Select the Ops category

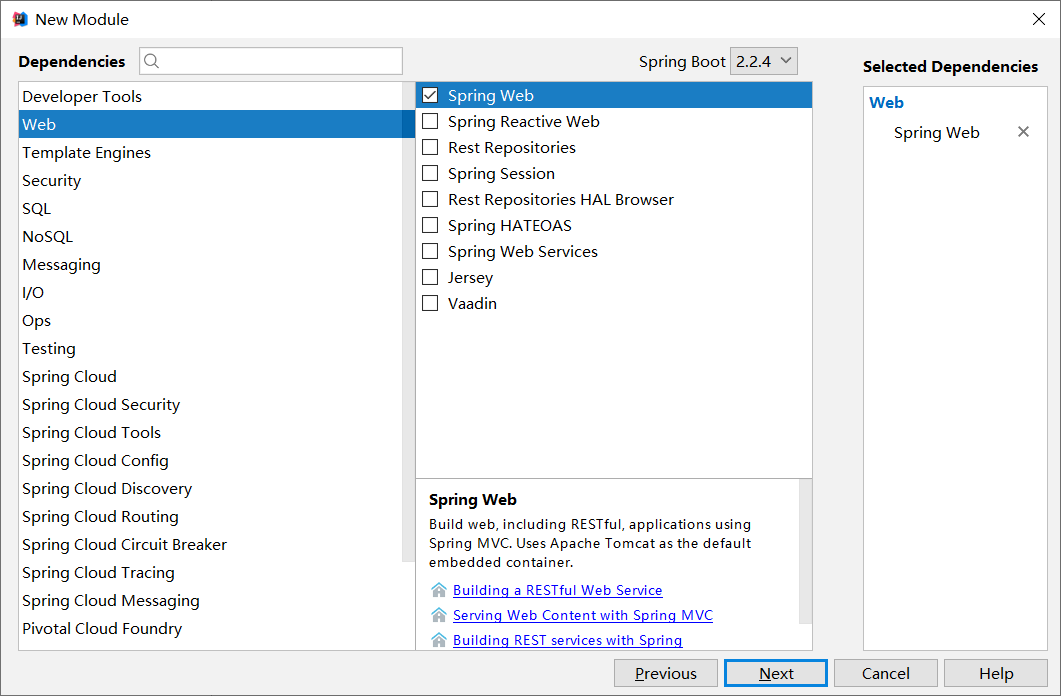pyautogui.click(x=210, y=321)
